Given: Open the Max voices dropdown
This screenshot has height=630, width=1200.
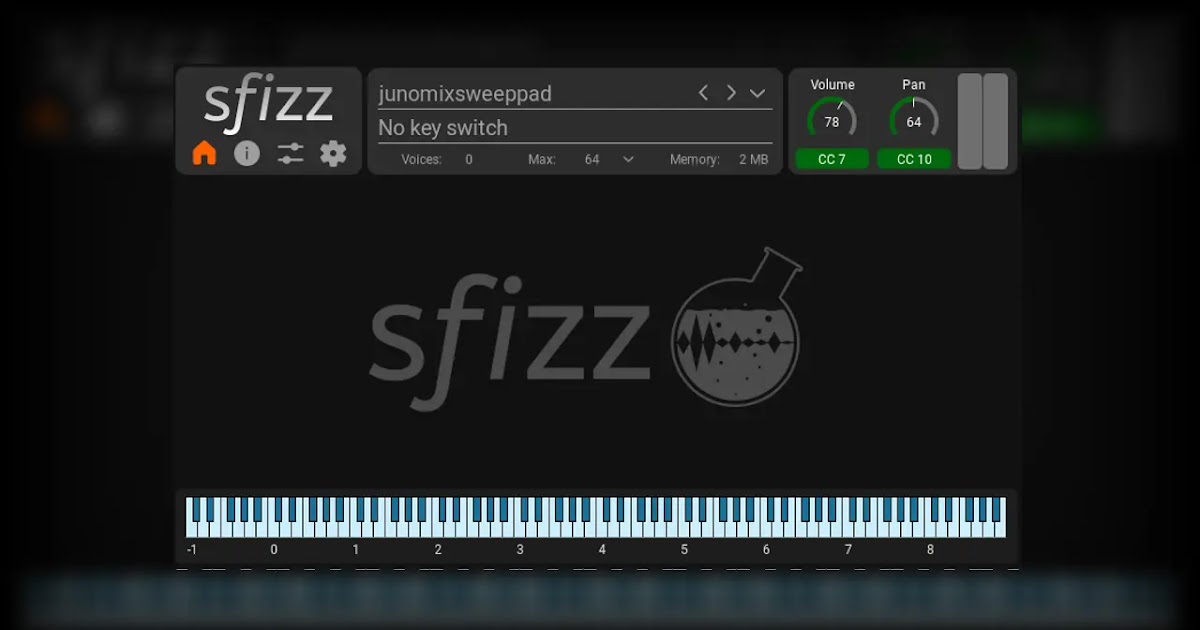Looking at the screenshot, I should [x=628, y=159].
